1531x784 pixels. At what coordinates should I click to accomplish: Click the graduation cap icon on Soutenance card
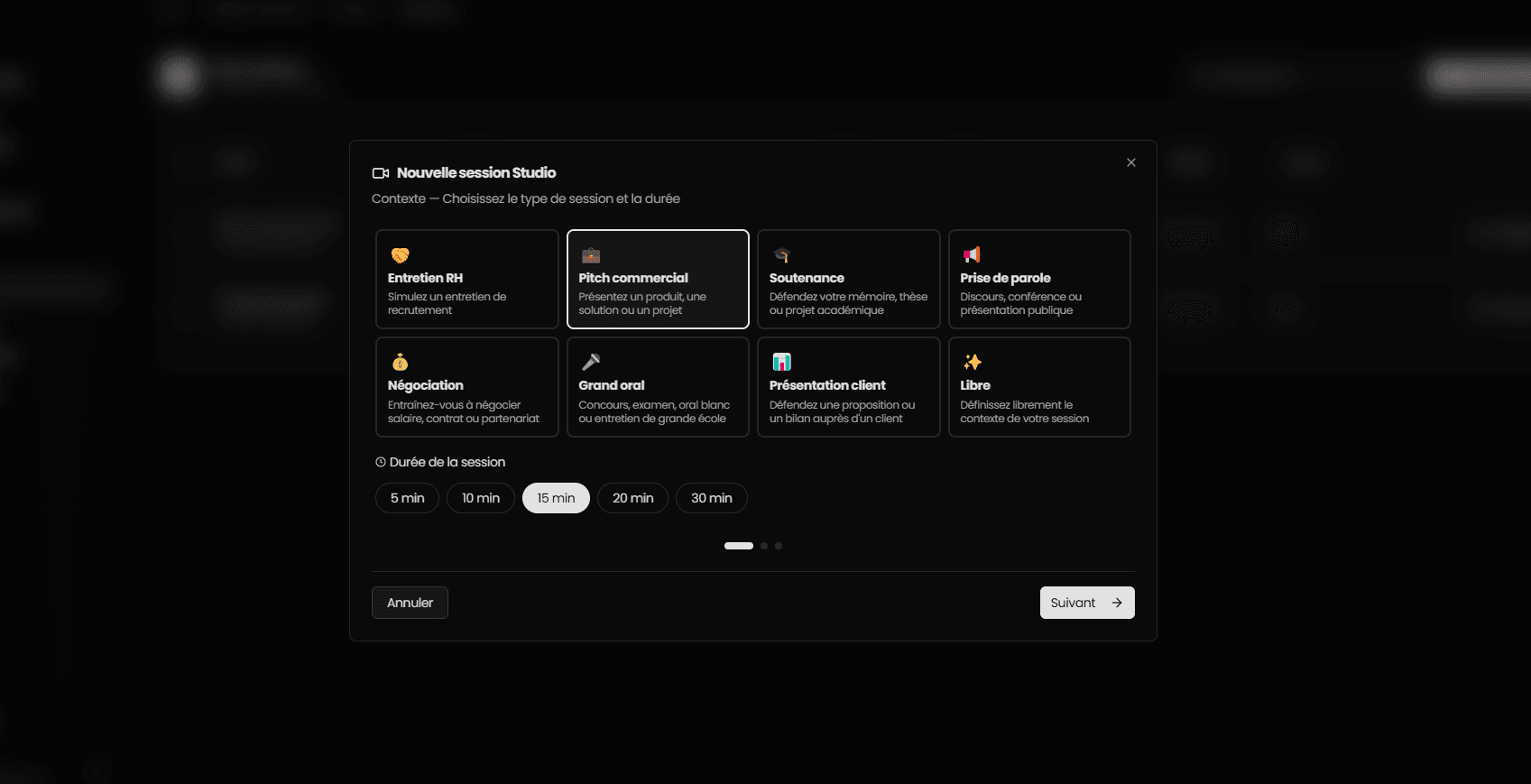pos(782,255)
